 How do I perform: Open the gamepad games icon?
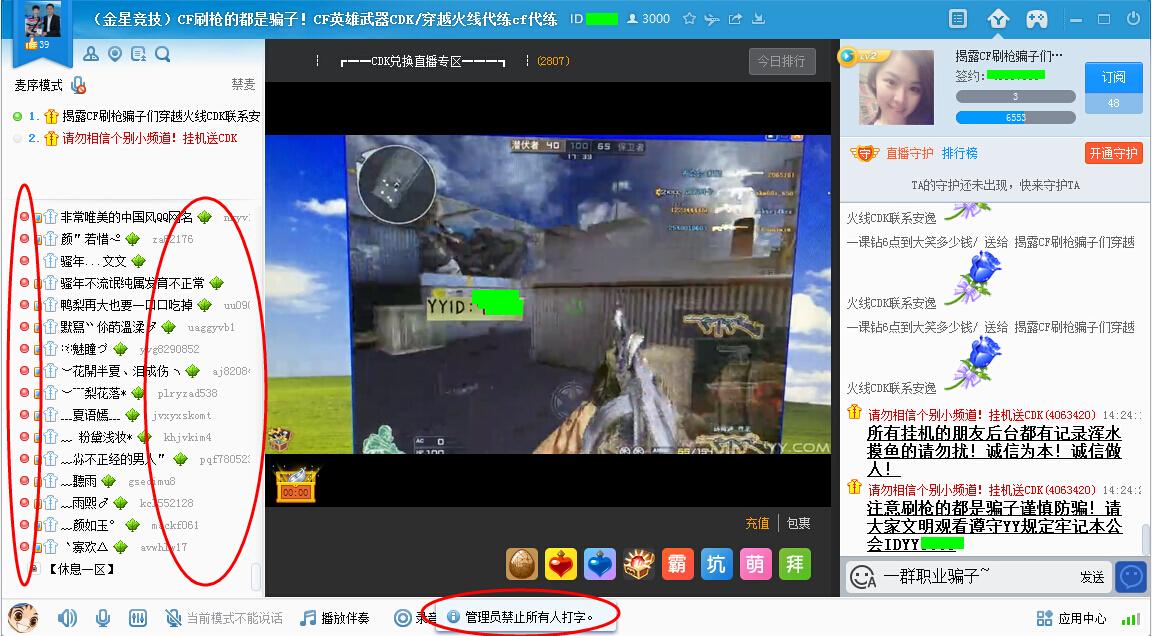(1037, 19)
